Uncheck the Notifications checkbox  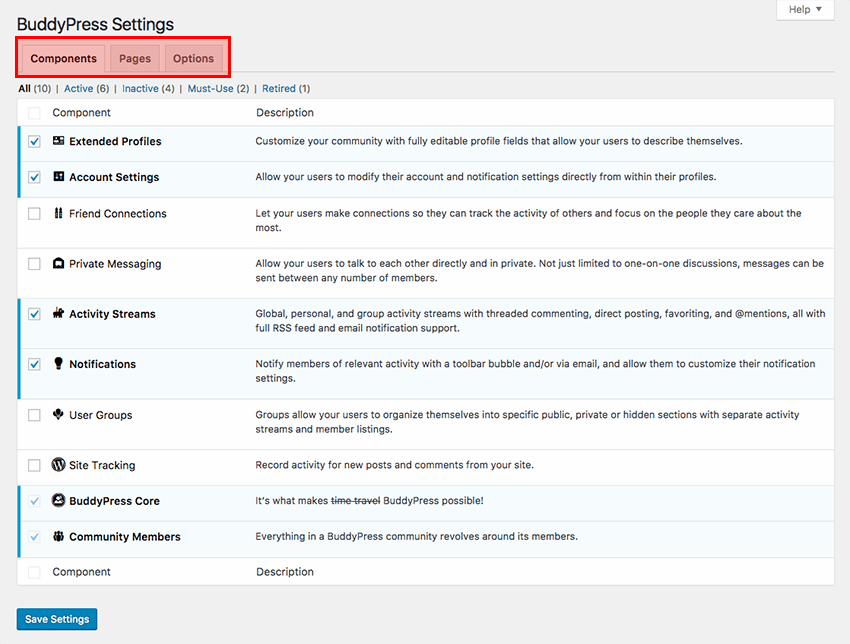coord(34,364)
